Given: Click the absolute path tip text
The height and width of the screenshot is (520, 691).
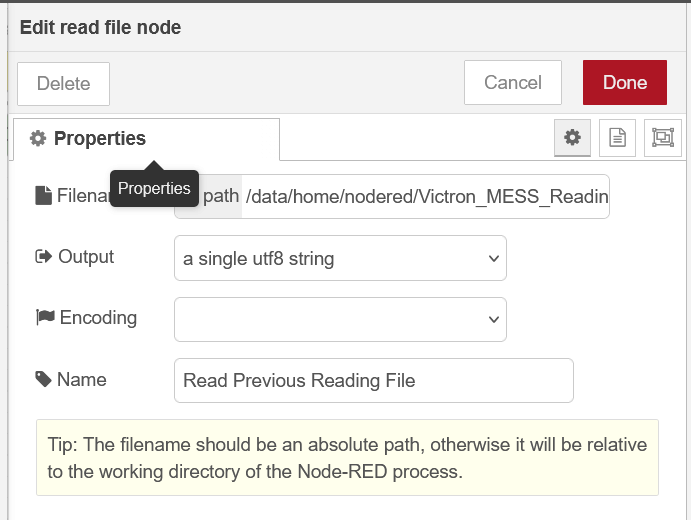Looking at the screenshot, I should (x=347, y=457).
